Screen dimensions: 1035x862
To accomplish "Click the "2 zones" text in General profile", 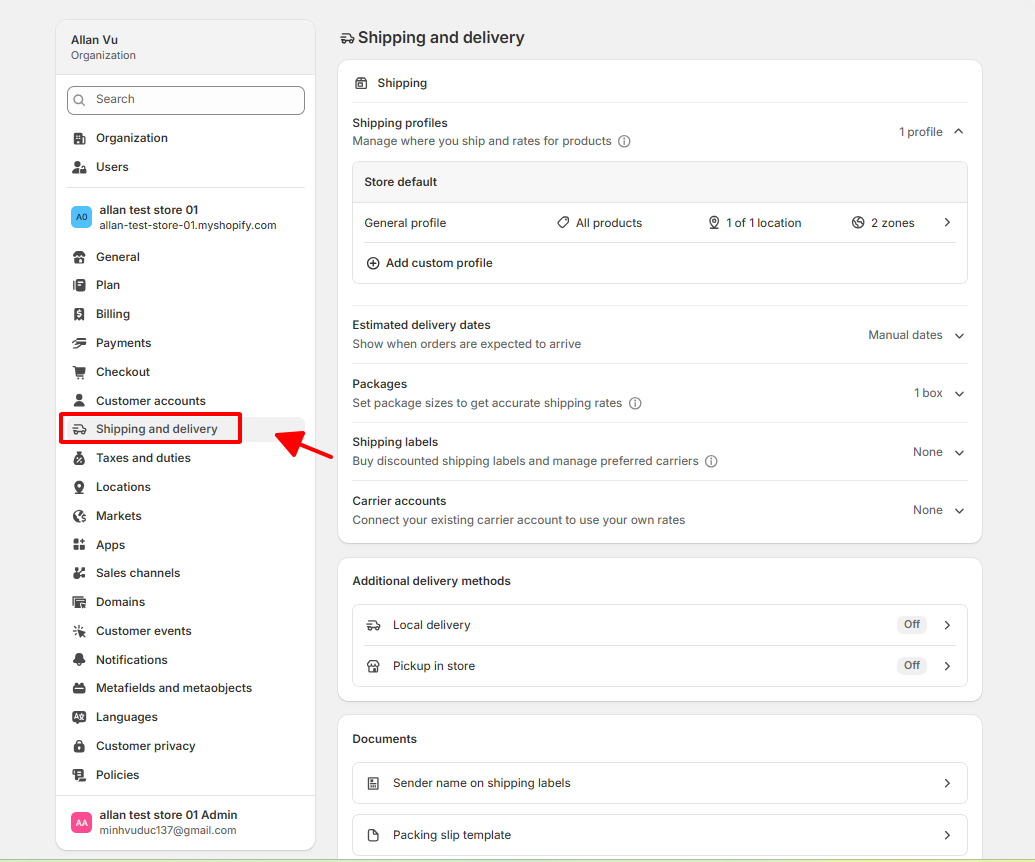I will click(892, 223).
